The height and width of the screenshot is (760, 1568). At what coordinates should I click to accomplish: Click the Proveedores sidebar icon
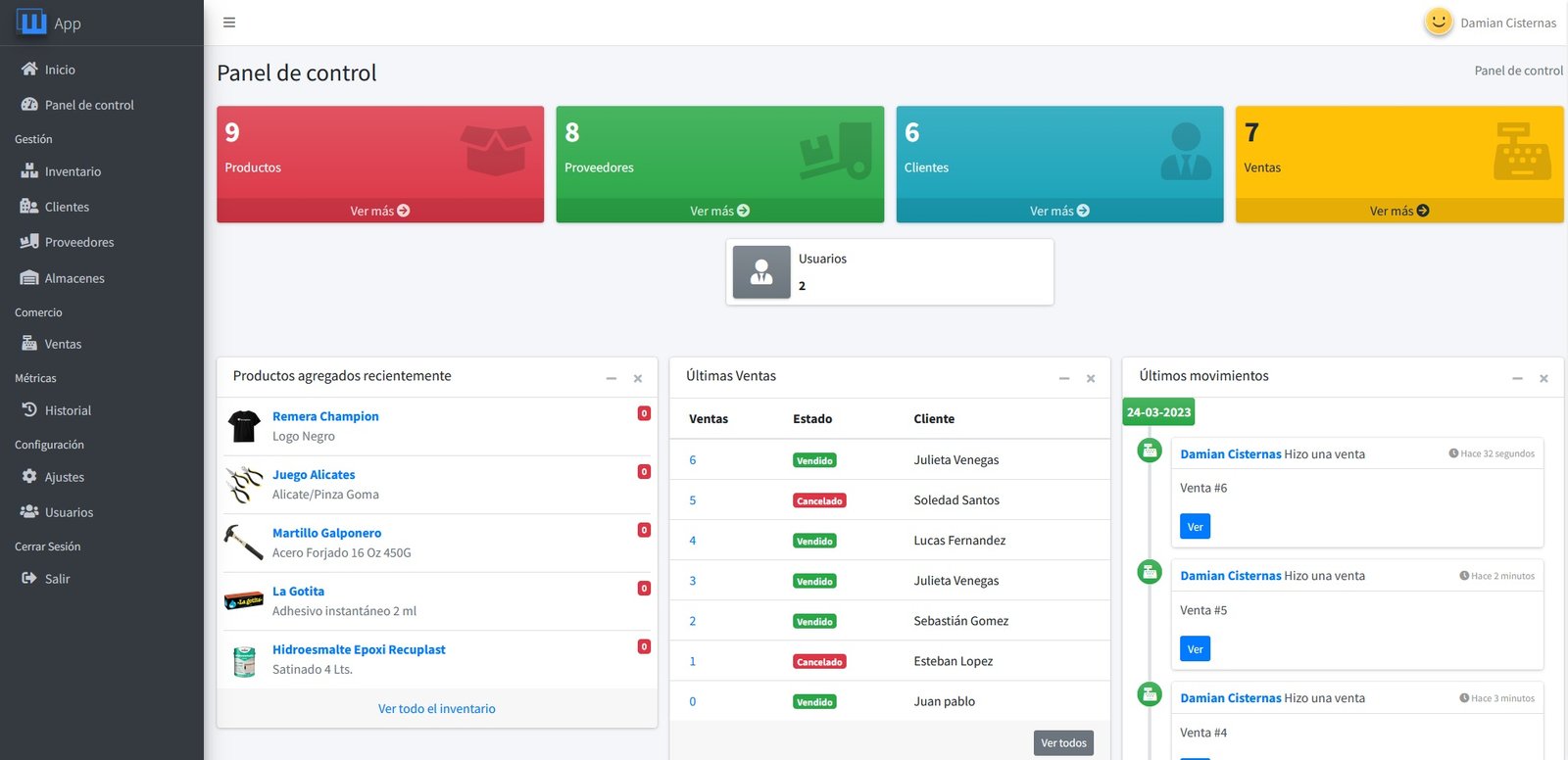(x=29, y=241)
